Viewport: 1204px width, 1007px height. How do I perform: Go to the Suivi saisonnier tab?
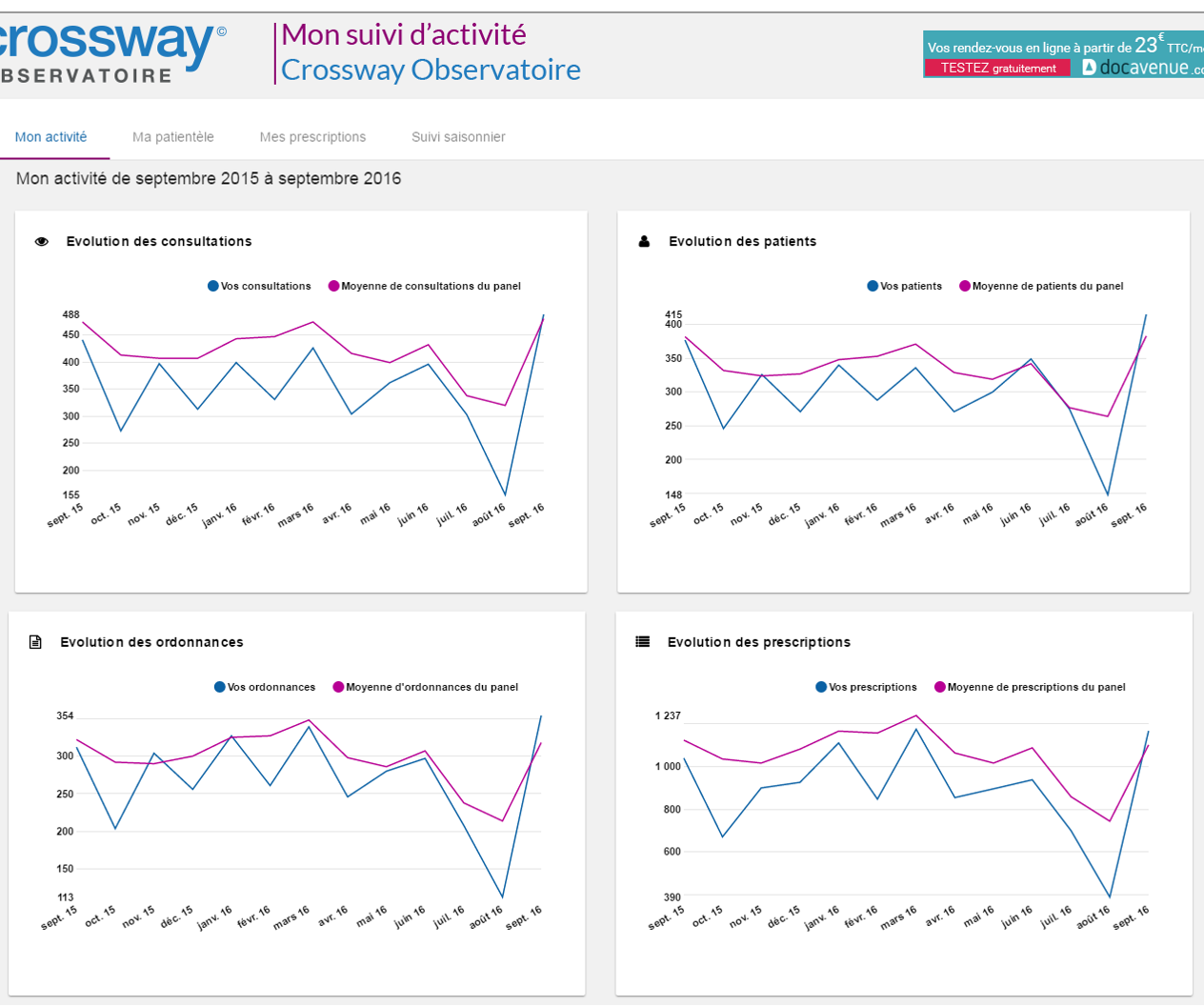tap(458, 137)
